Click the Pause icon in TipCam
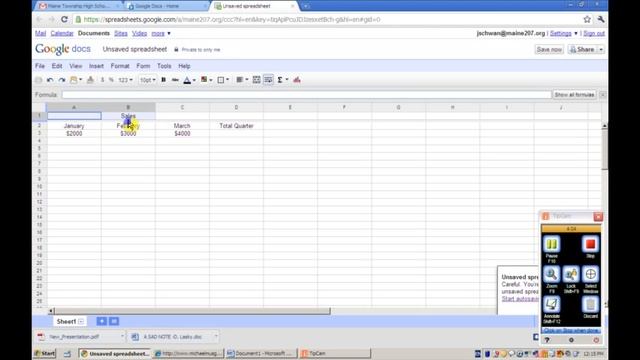The width and height of the screenshot is (640, 360). point(551,244)
